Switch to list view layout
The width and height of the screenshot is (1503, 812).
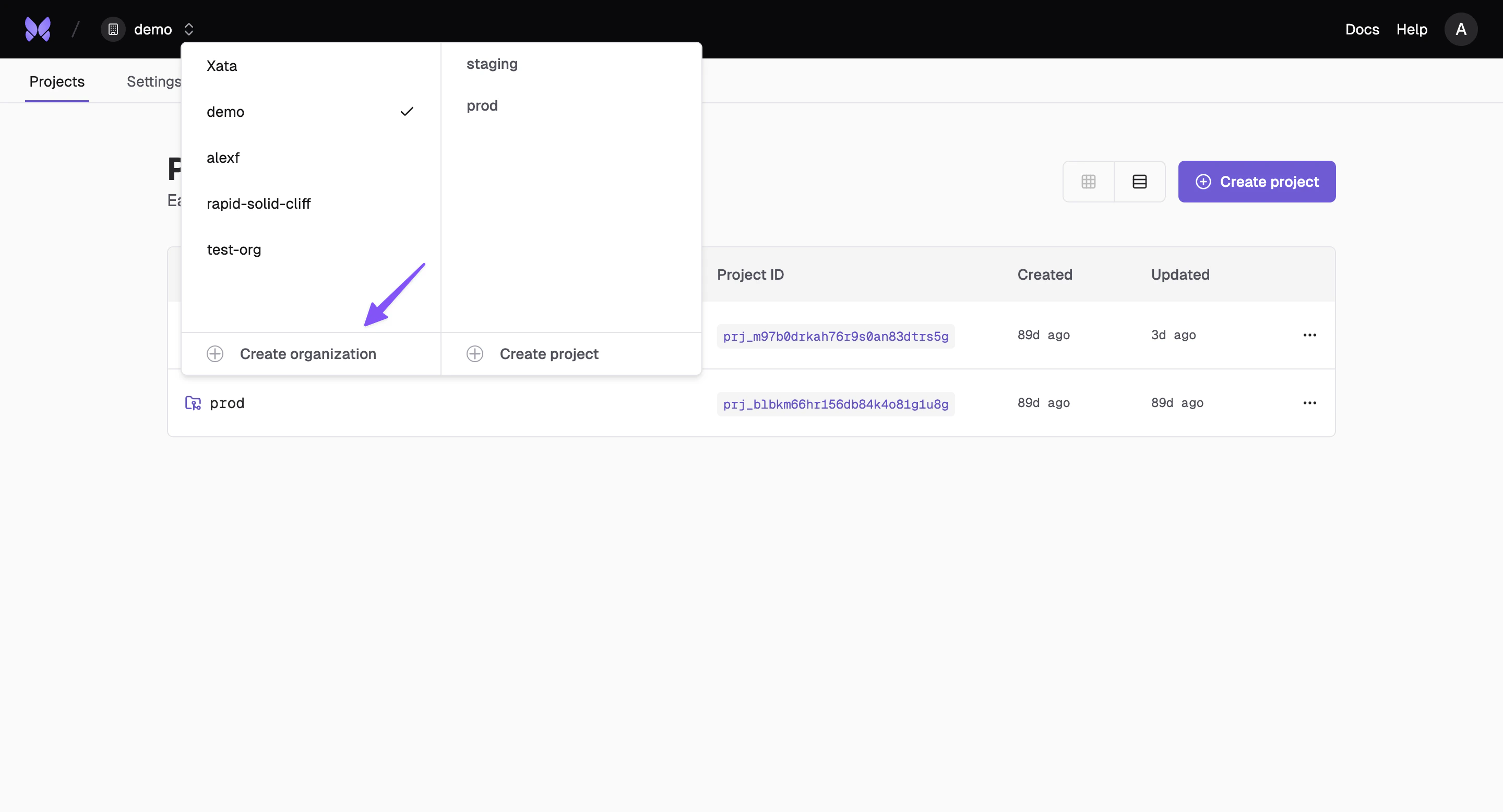[x=1139, y=182]
